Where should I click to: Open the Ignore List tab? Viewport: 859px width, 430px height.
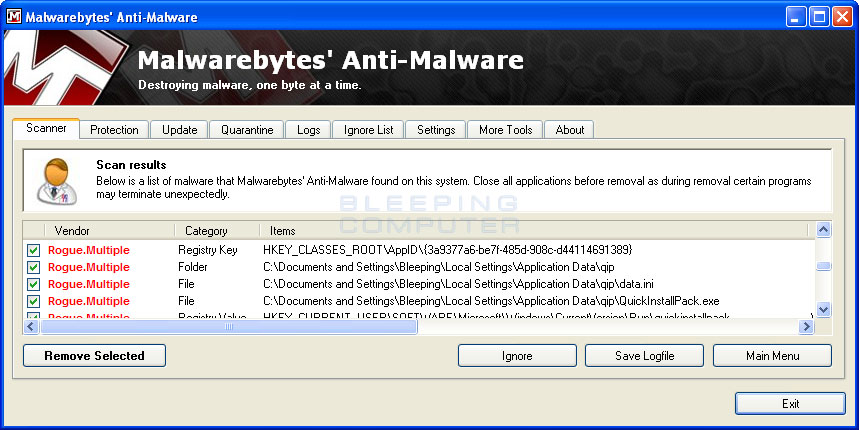pos(368,130)
